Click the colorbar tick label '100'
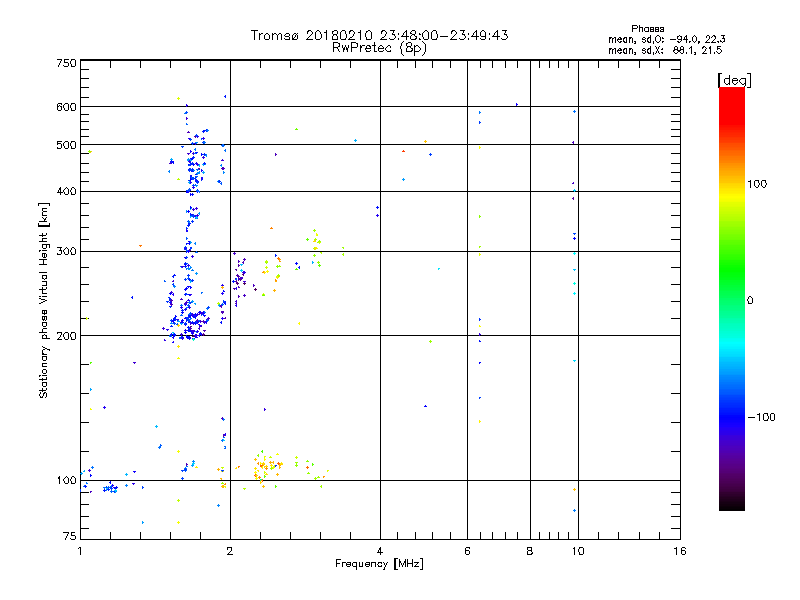This screenshot has width=800, height=600. [757, 184]
